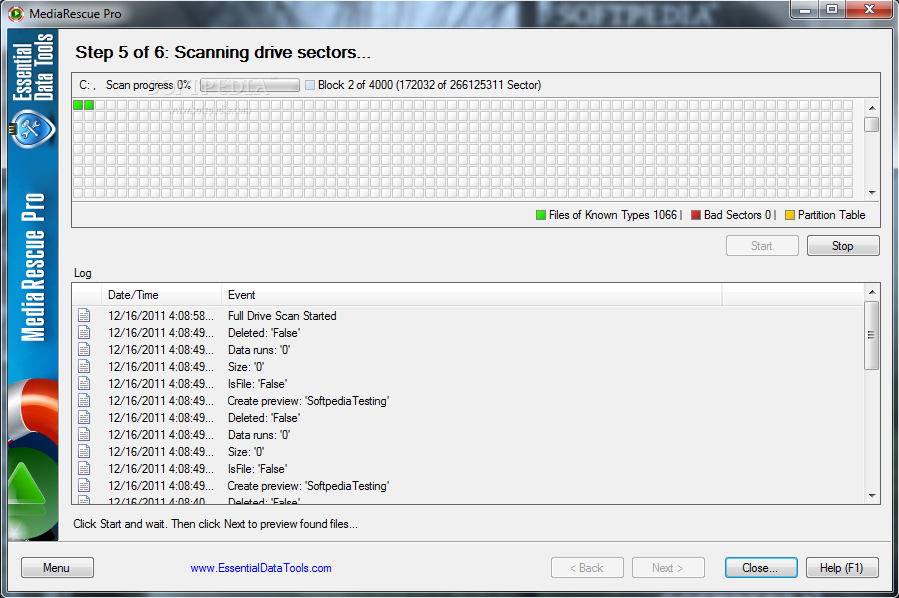The height and width of the screenshot is (598, 899).
Task: Click the 'Block 2 of 4000' status text
Action: [429, 85]
